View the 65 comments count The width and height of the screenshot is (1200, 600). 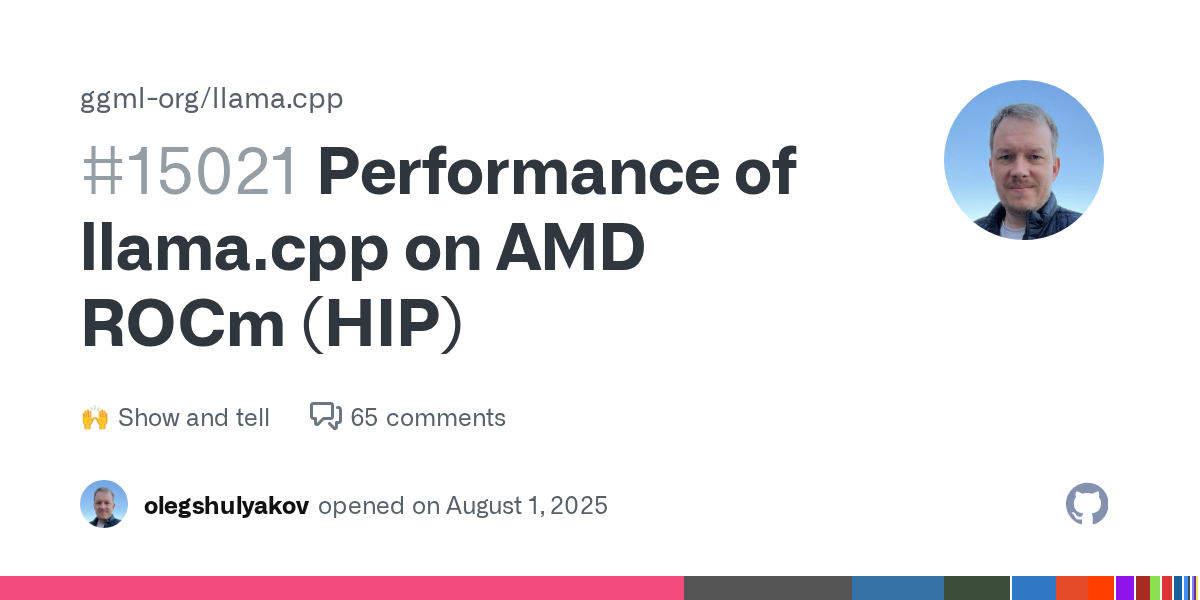(428, 417)
